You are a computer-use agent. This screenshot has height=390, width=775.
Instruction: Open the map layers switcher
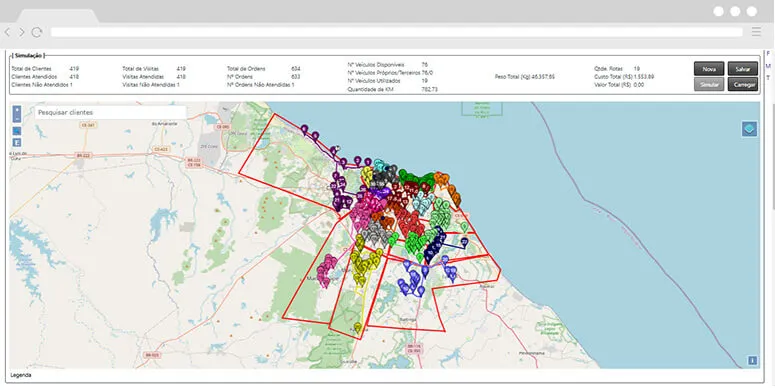(749, 129)
